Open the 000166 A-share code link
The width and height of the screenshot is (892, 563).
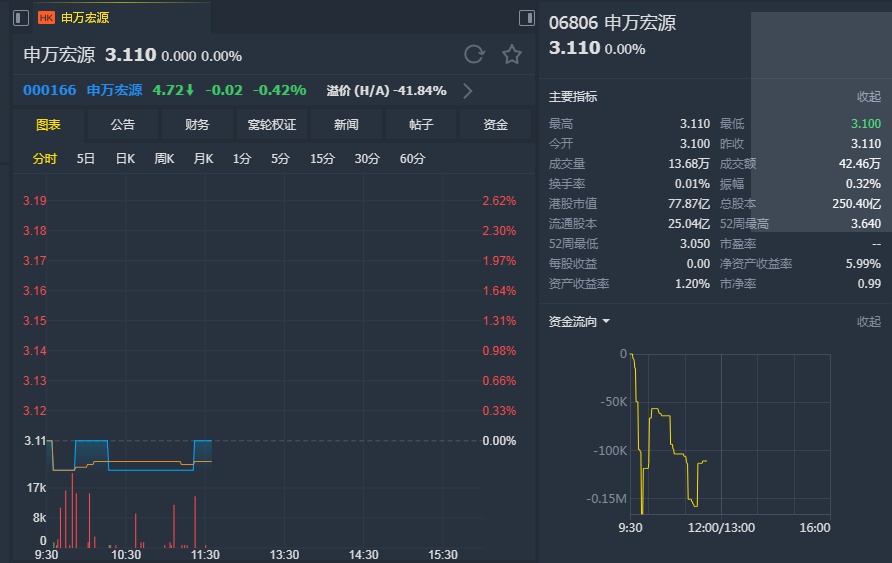[x=49, y=90]
